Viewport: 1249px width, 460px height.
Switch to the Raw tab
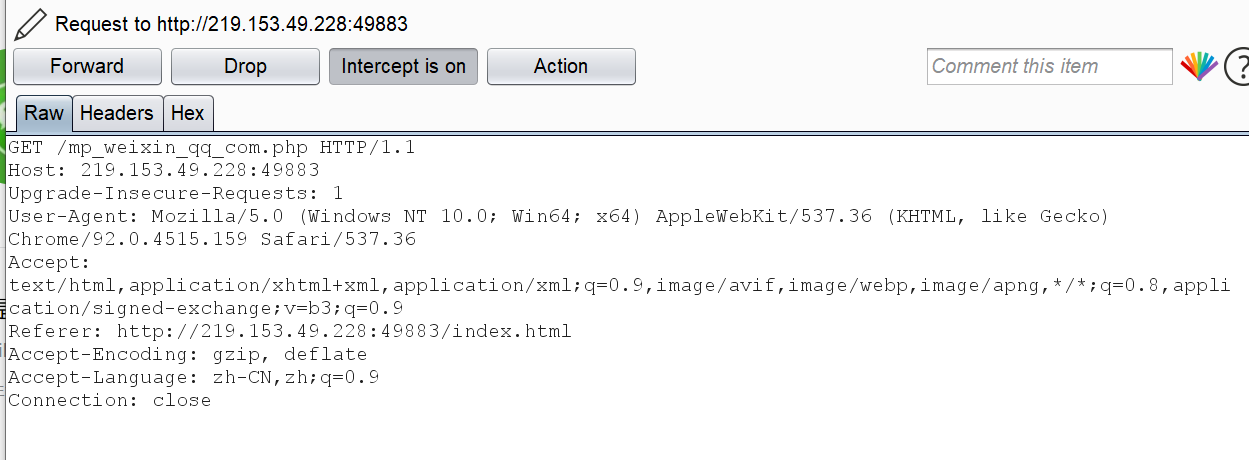[44, 114]
